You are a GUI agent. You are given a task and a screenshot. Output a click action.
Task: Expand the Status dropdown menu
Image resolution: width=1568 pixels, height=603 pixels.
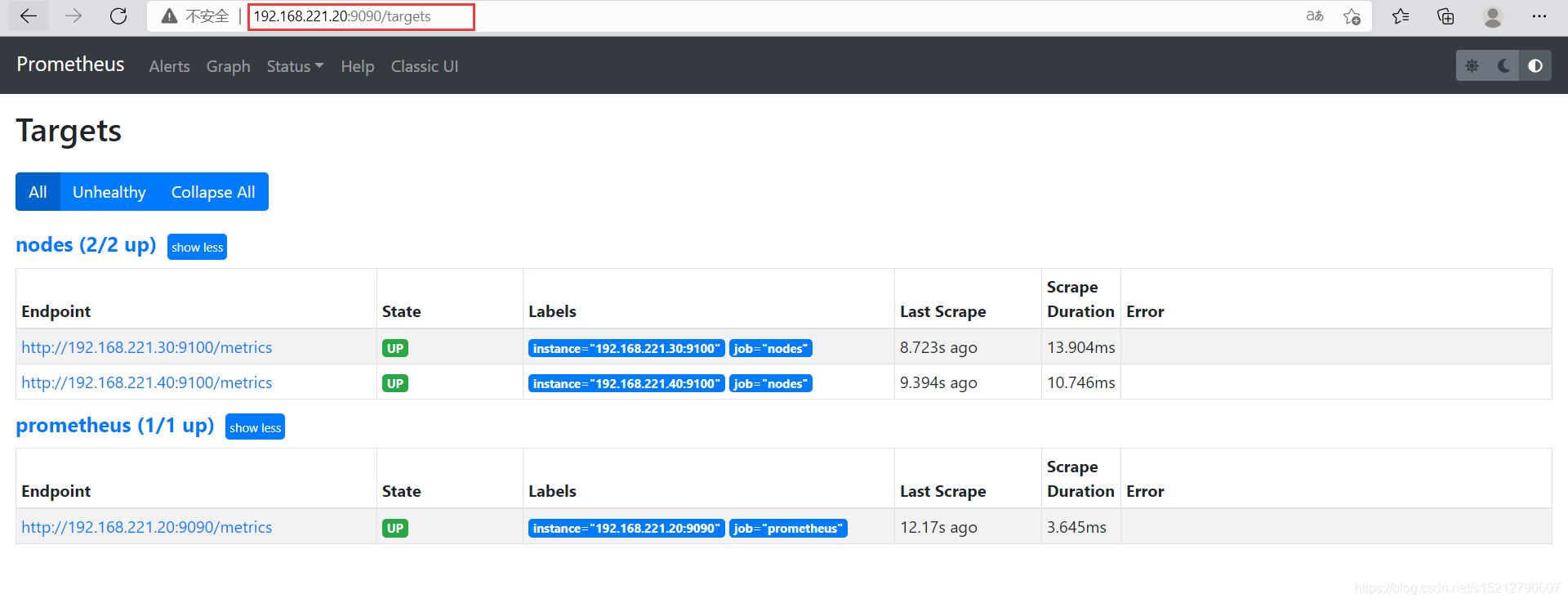tap(295, 66)
